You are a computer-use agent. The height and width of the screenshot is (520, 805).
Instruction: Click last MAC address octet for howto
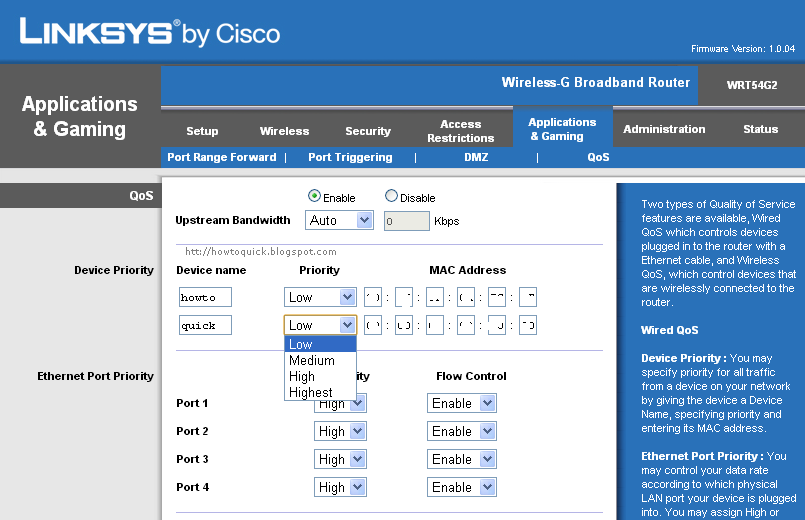click(528, 297)
